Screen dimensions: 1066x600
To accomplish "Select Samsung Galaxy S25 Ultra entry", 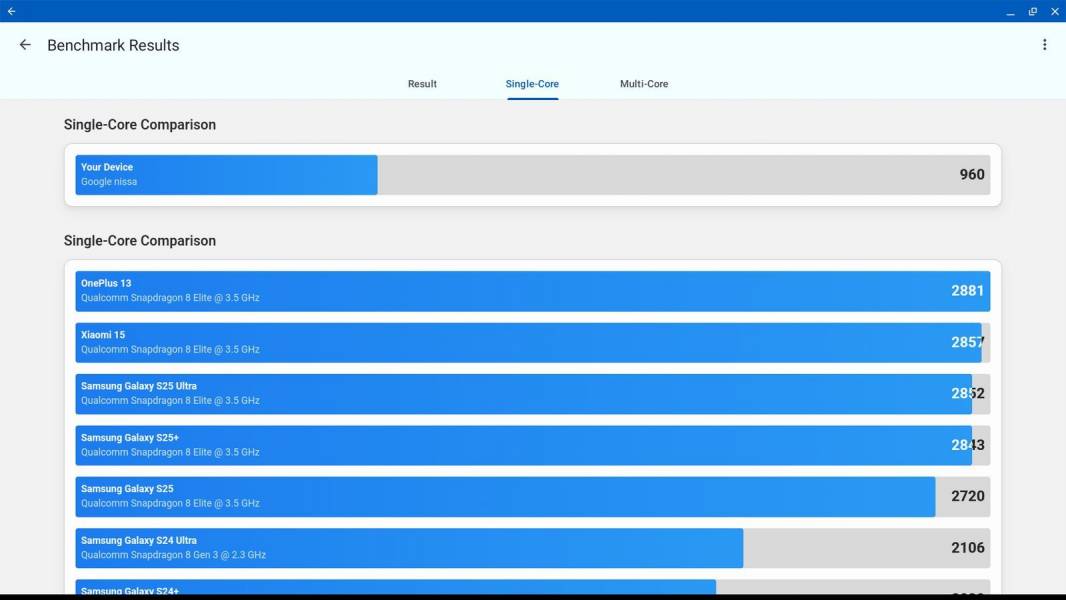I will point(532,393).
